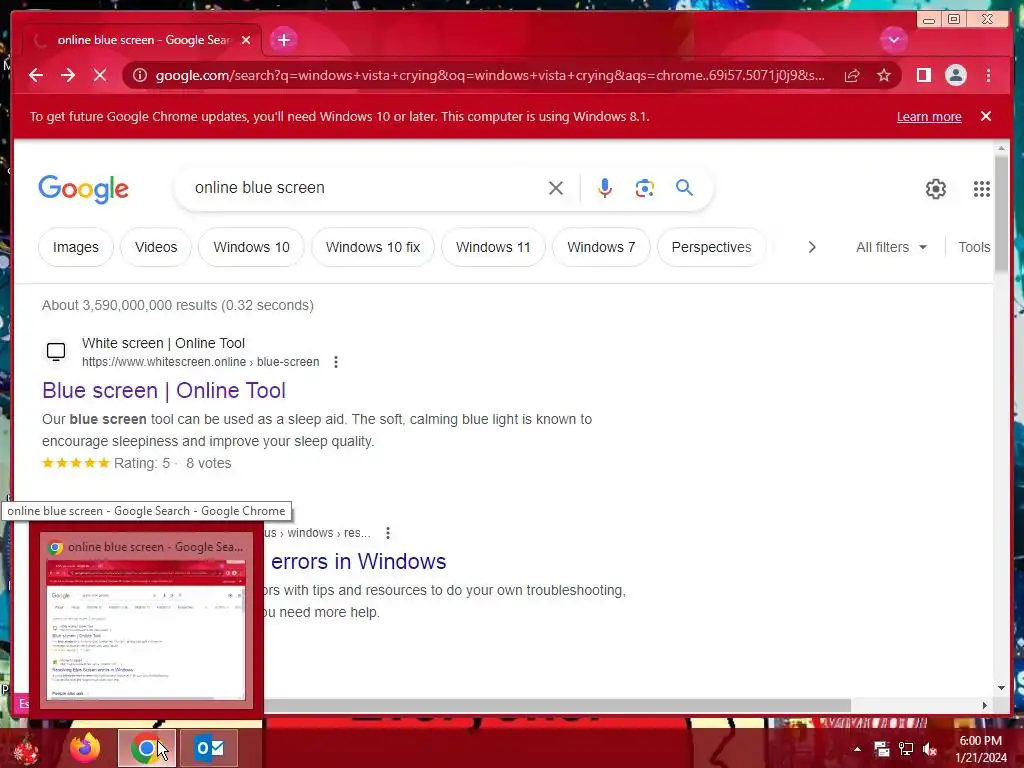Open the network tray icon
This screenshot has height=768, width=1024.
pyautogui.click(x=906, y=749)
